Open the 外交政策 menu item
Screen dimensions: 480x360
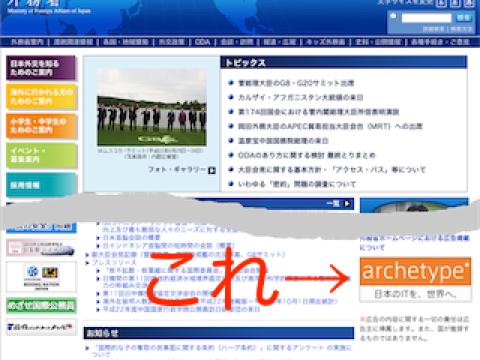coord(171,42)
